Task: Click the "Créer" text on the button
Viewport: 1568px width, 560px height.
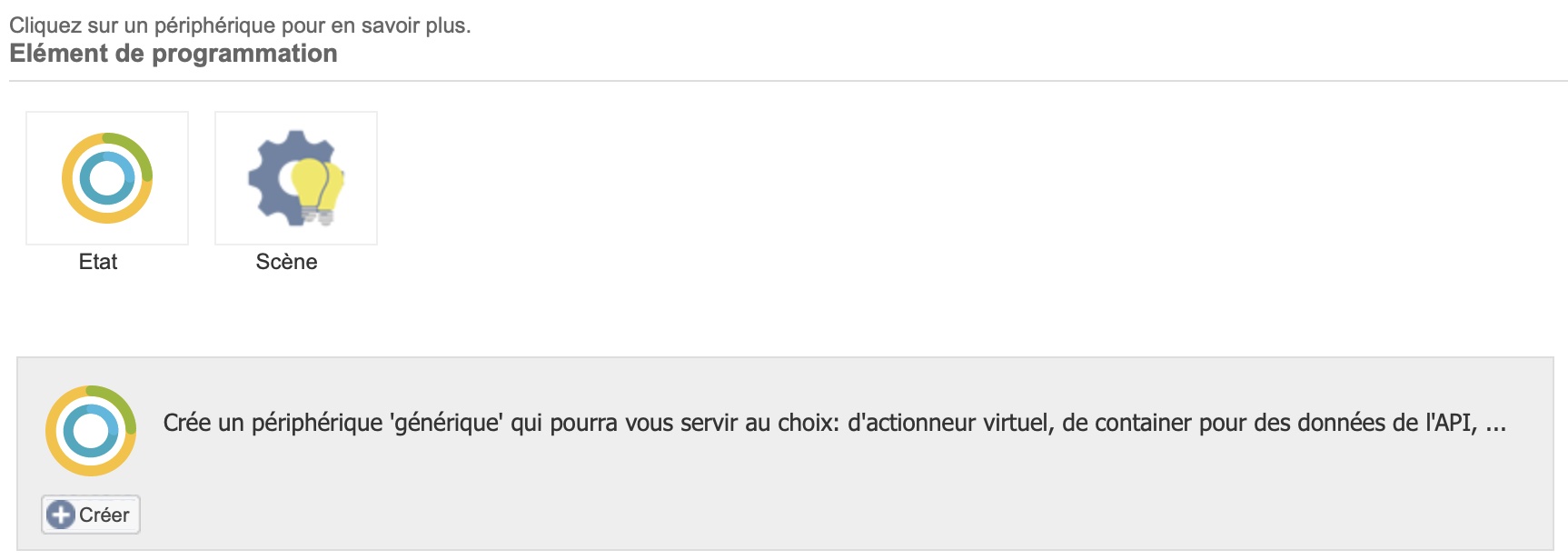Action: [104, 515]
